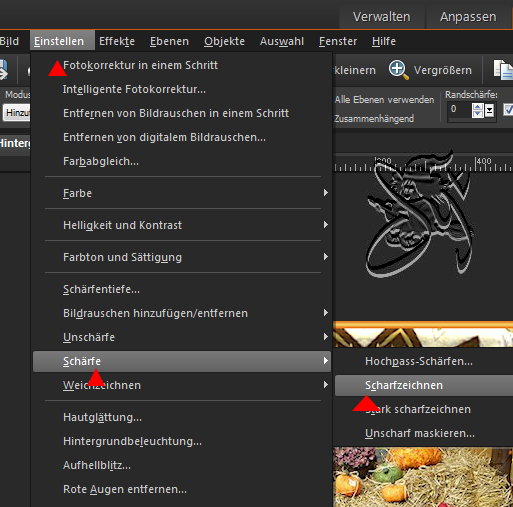Screen dimensions: 513x507
Task: Choose Rote Augen entfernen
Action: 182,489
